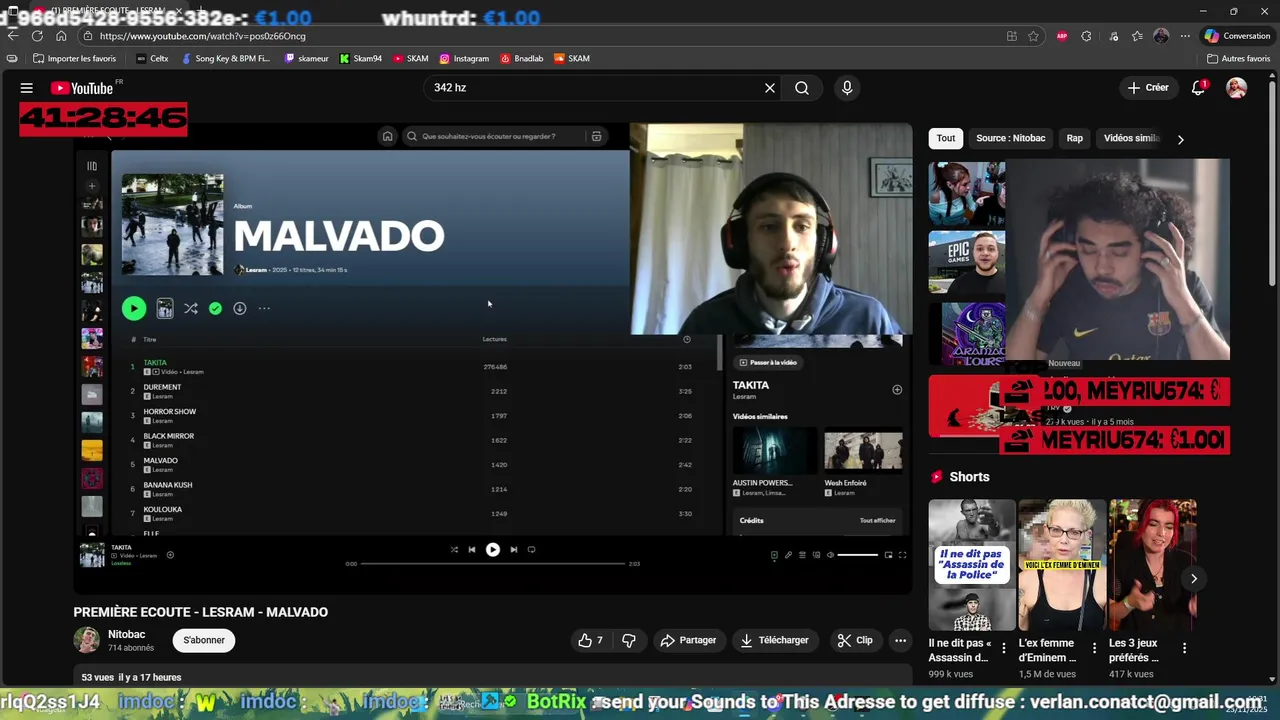Image resolution: width=1280 pixels, height=720 pixels.
Task: Open the 'L'ex femme d'Eminem' Short thumbnail
Action: pos(1062,565)
